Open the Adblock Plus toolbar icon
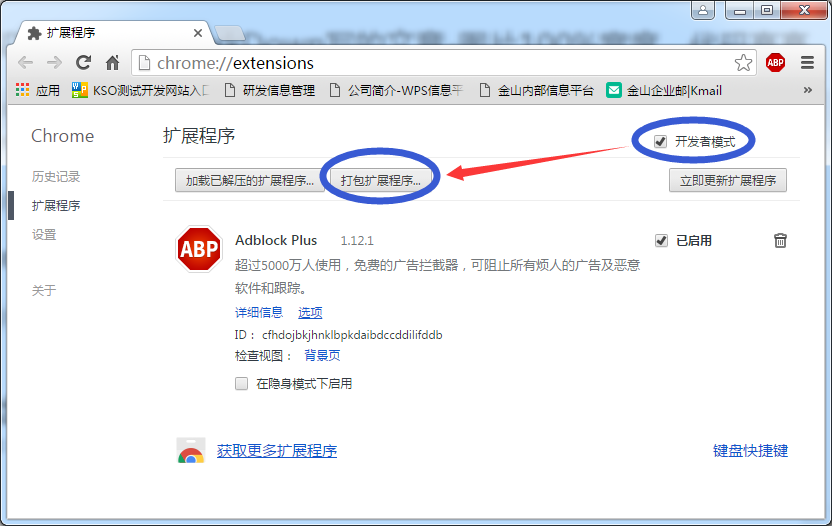The image size is (832, 526). tap(775, 63)
